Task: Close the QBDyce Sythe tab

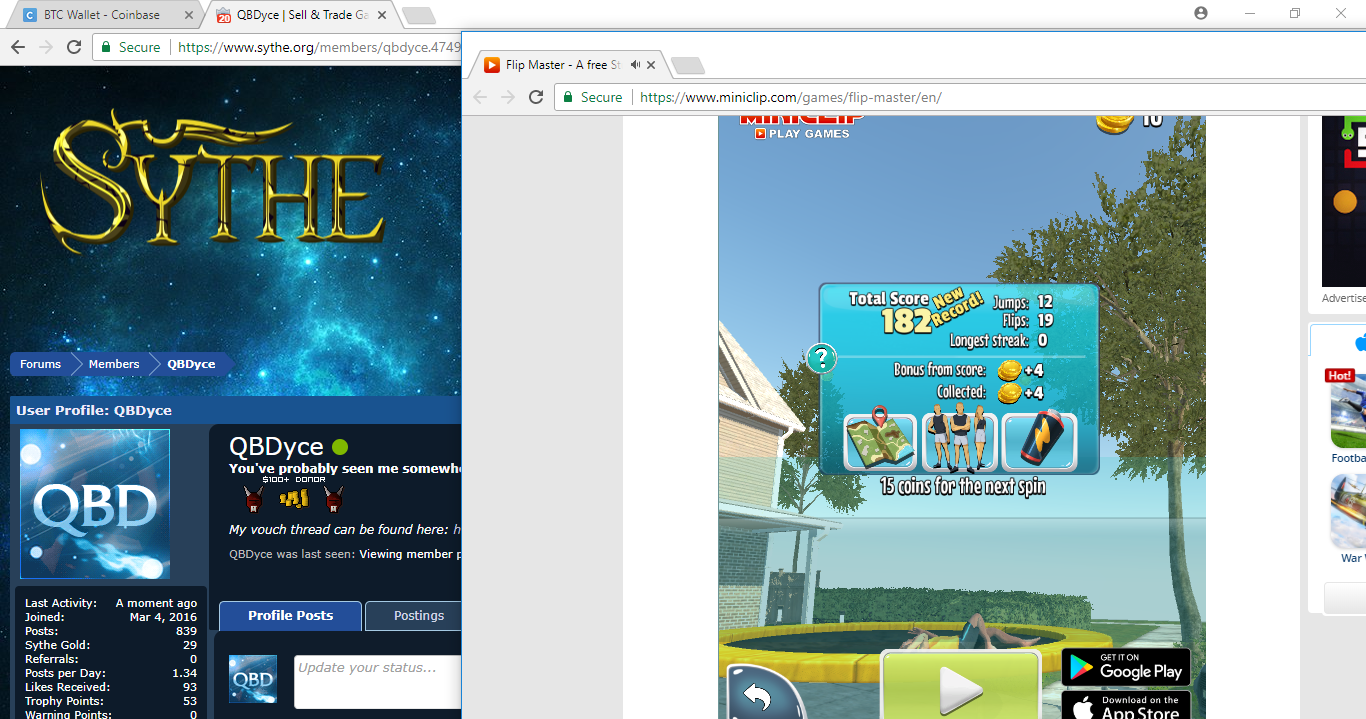Action: coord(382,15)
